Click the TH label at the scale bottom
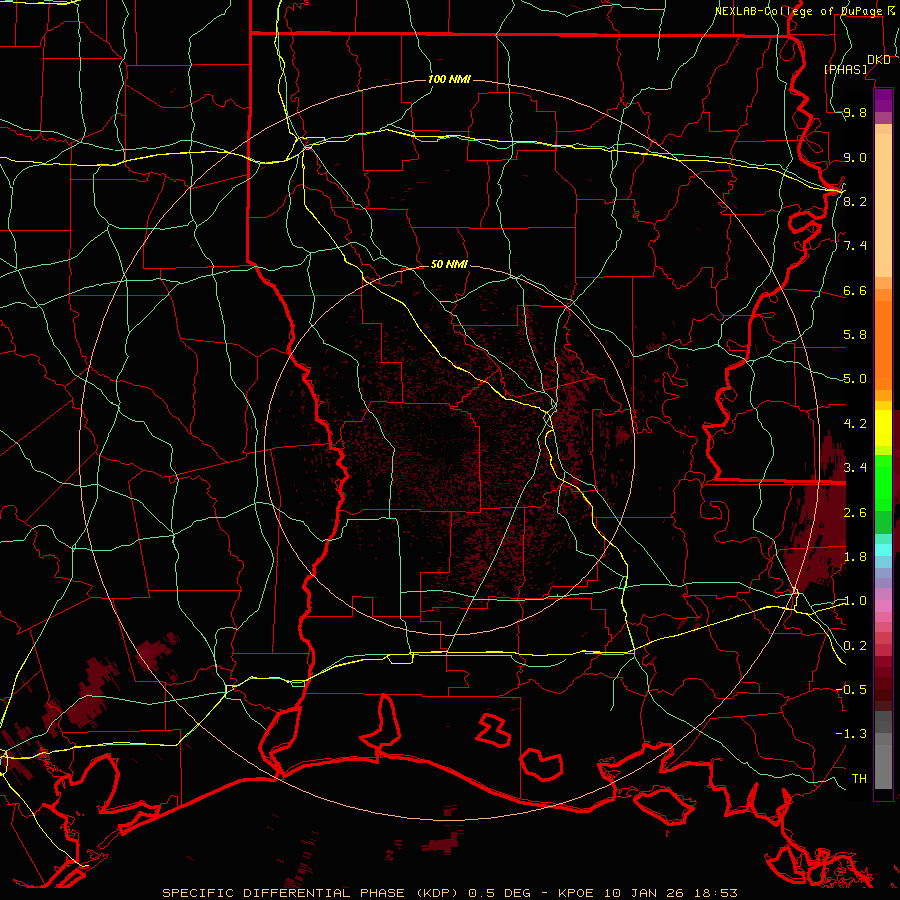 [x=859, y=778]
